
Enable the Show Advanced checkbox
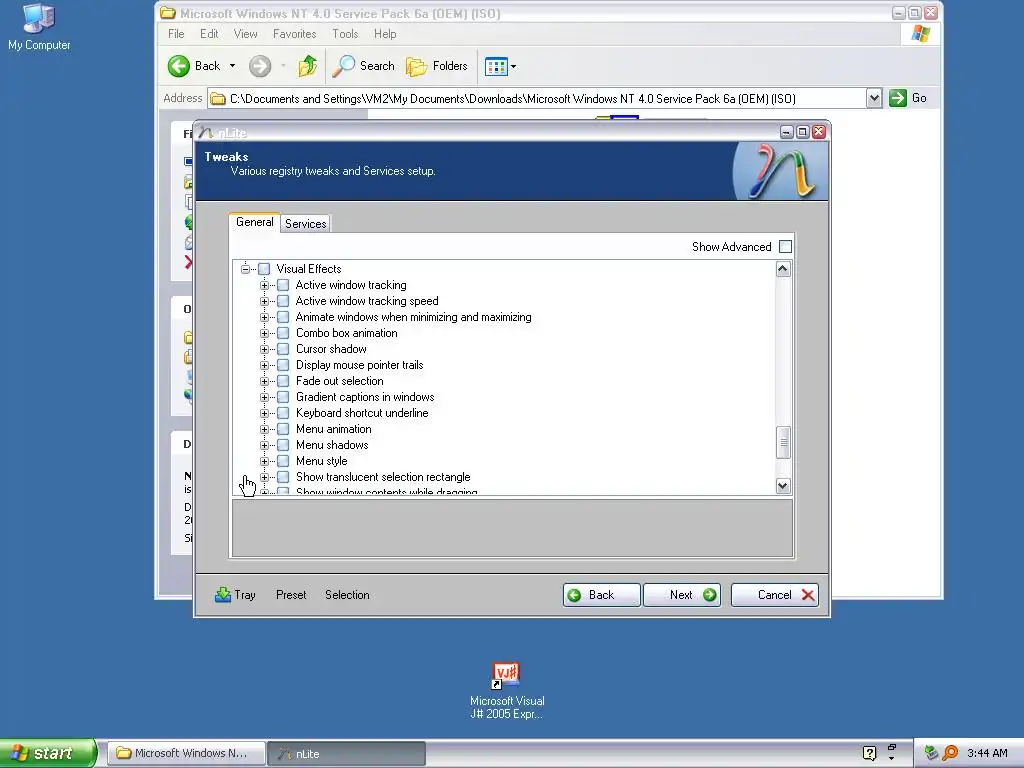pos(786,247)
